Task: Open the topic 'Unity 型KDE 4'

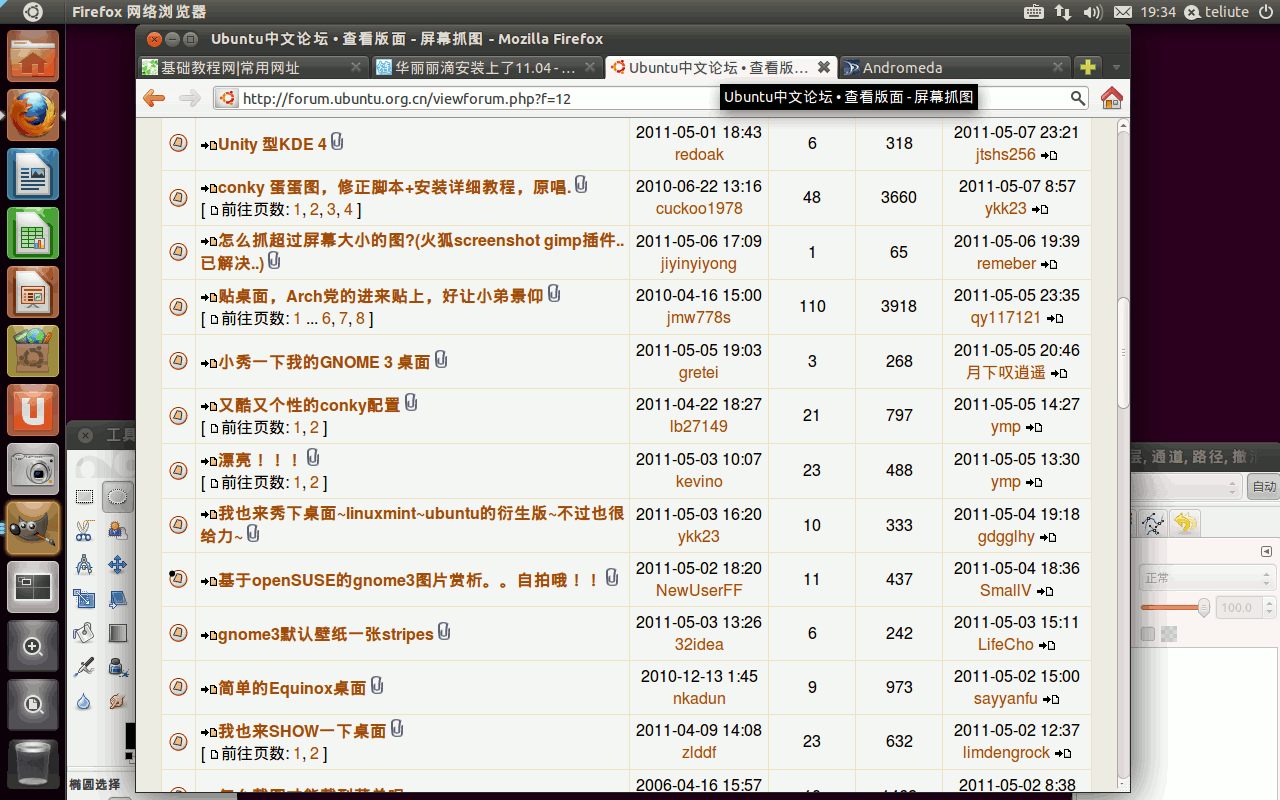Action: coord(272,144)
